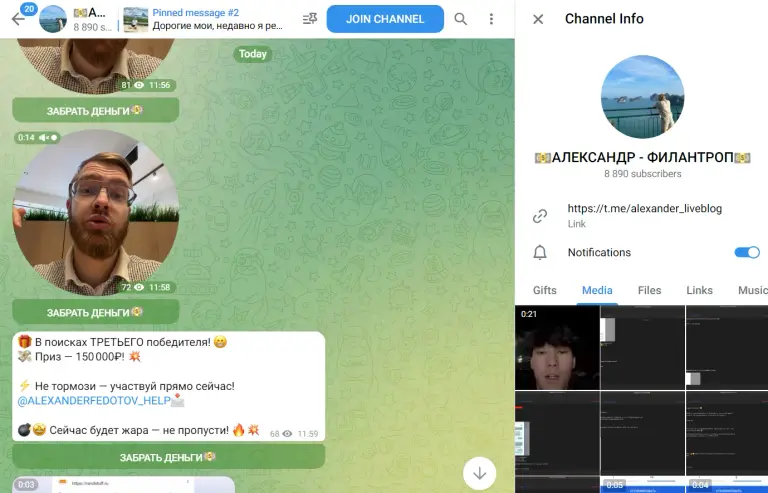Close the Channel Info panel
The width and height of the screenshot is (768, 493).
(538, 19)
